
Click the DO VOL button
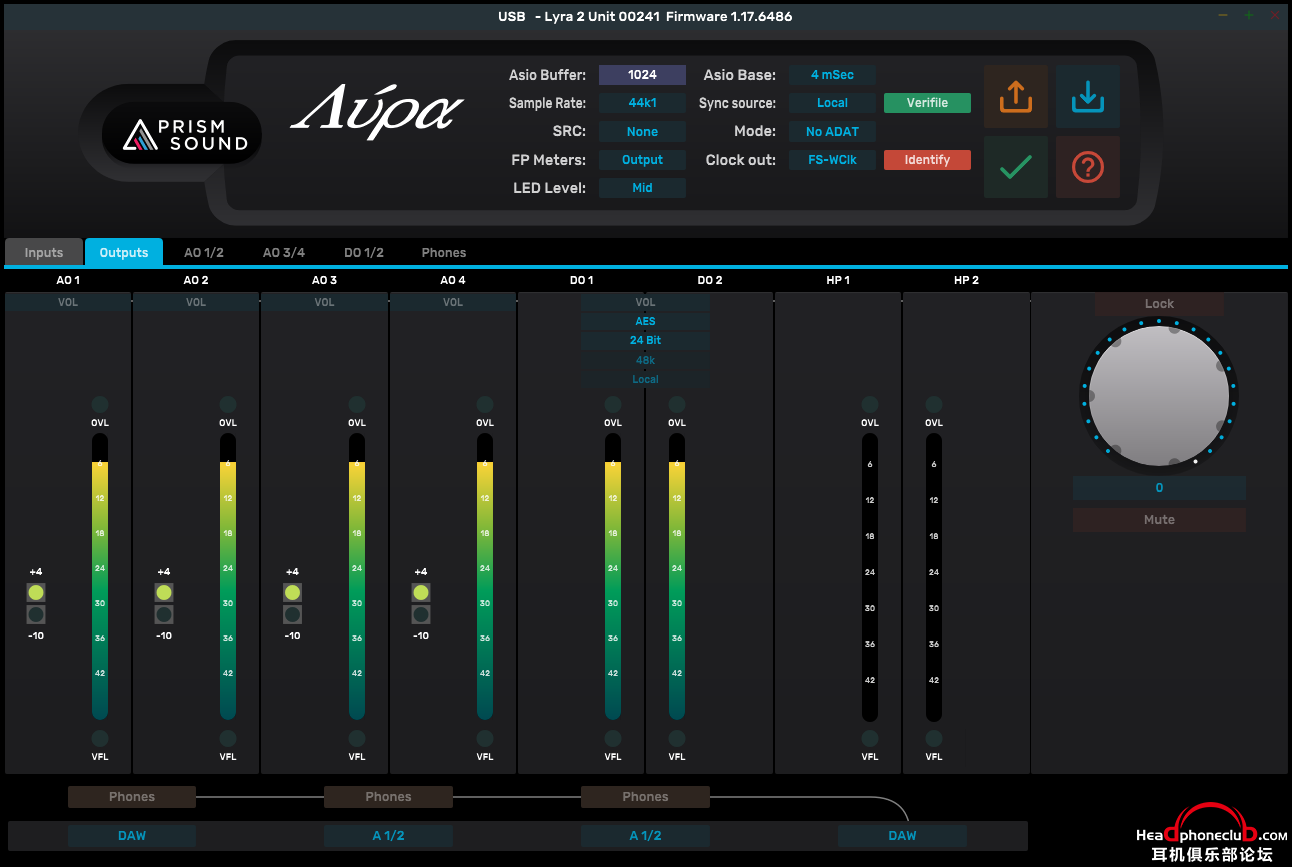click(645, 302)
